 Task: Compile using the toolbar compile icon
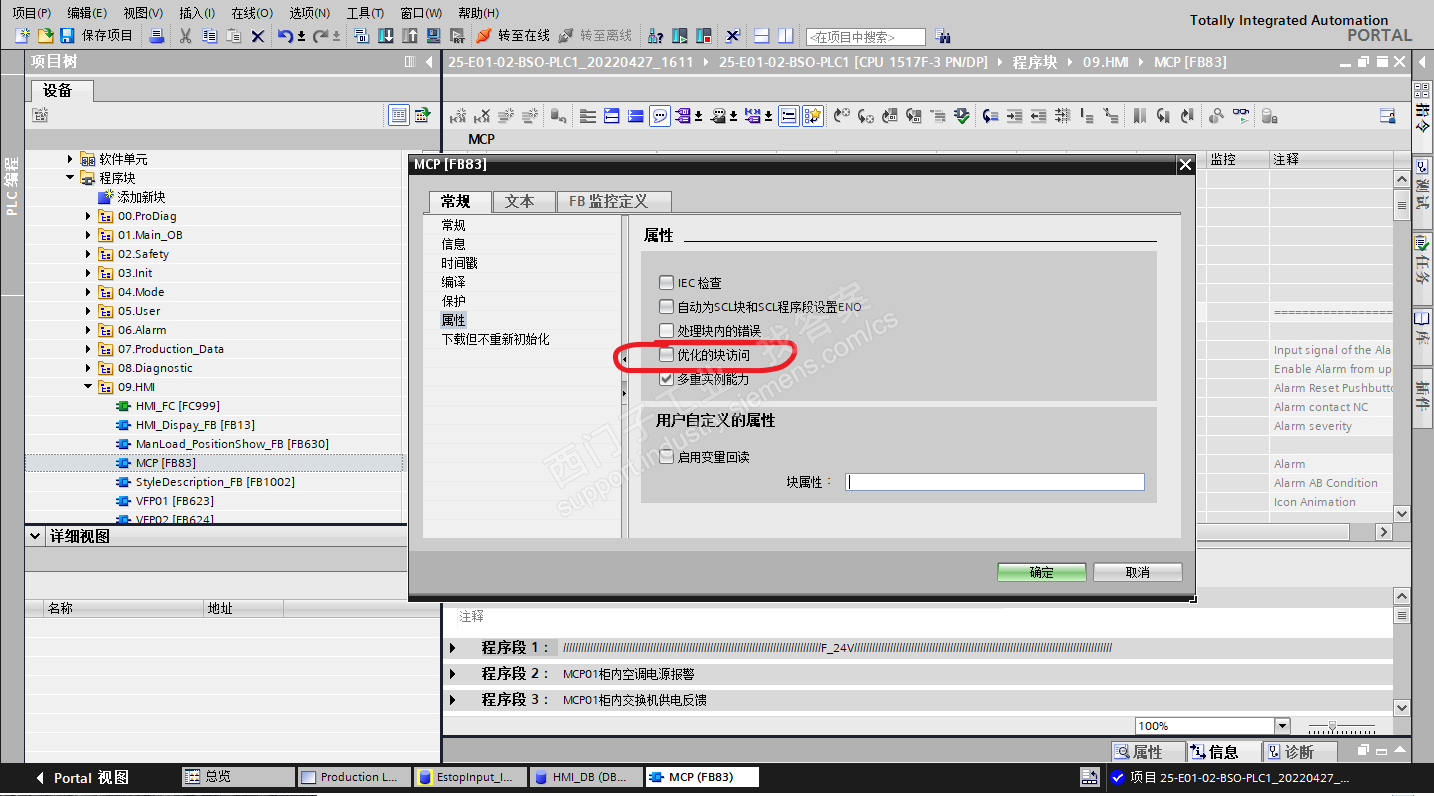(x=361, y=36)
